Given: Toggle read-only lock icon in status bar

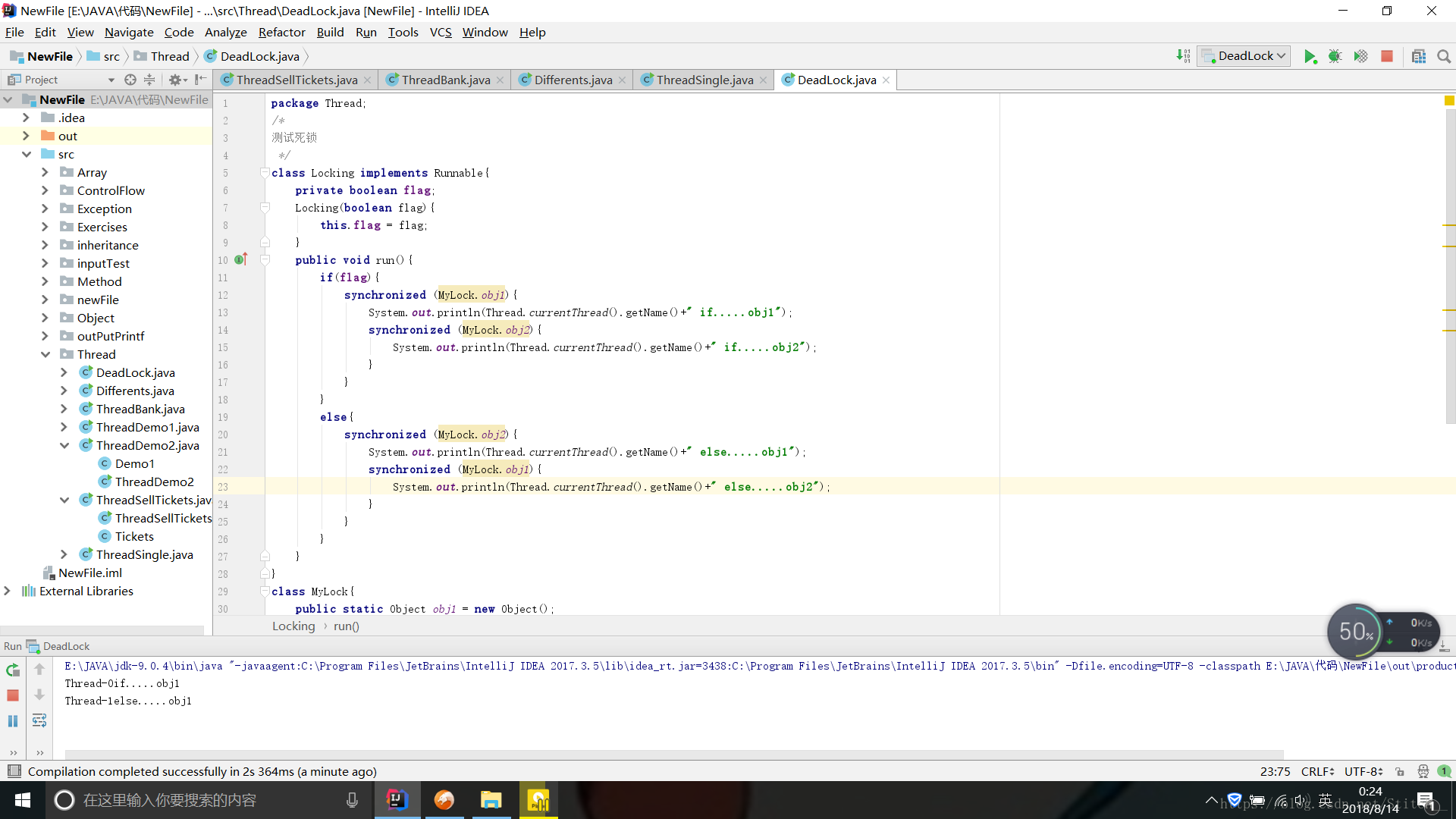Looking at the screenshot, I should [1400, 771].
